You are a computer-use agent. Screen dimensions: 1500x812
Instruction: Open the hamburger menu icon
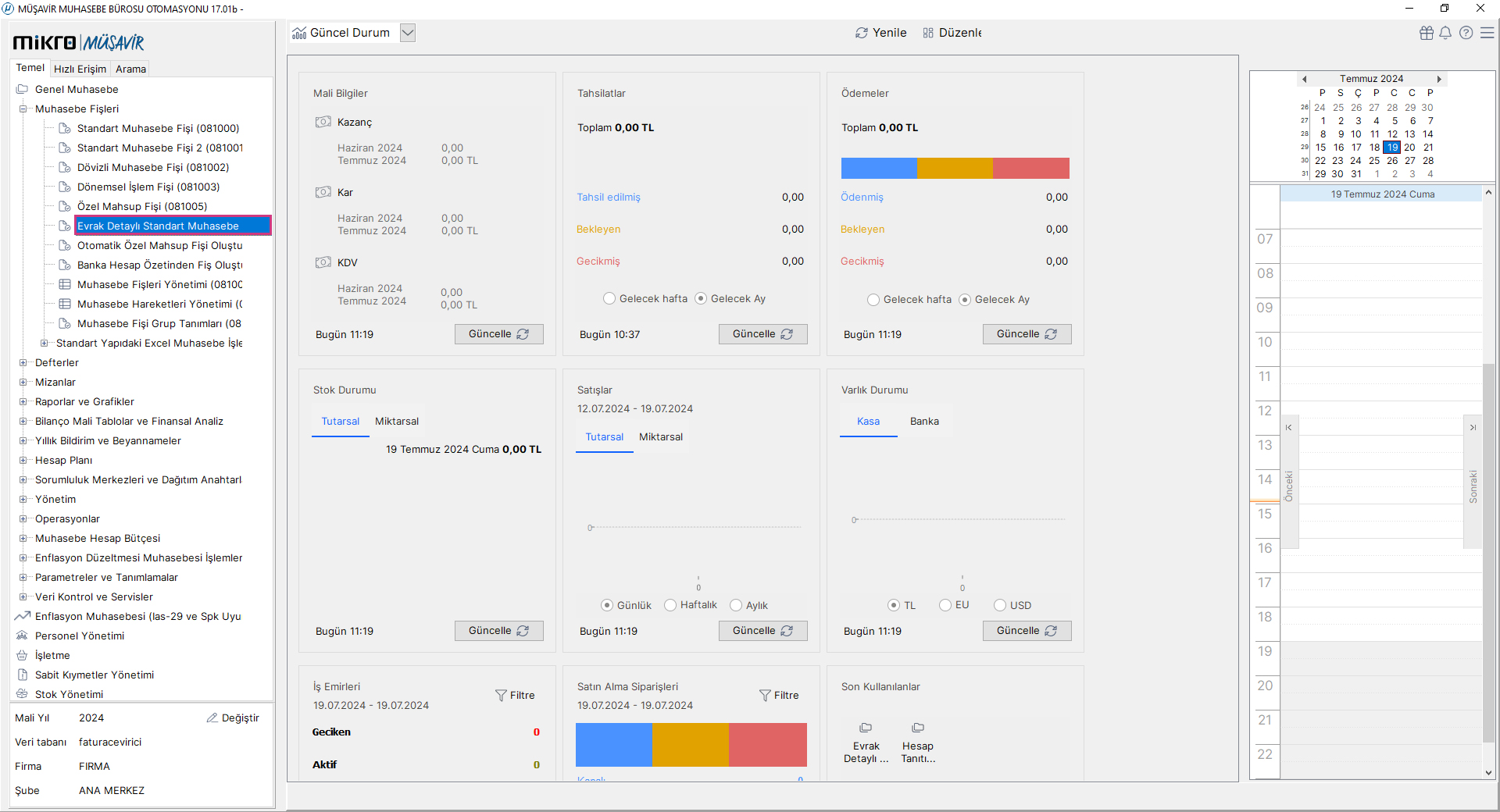tap(1487, 33)
